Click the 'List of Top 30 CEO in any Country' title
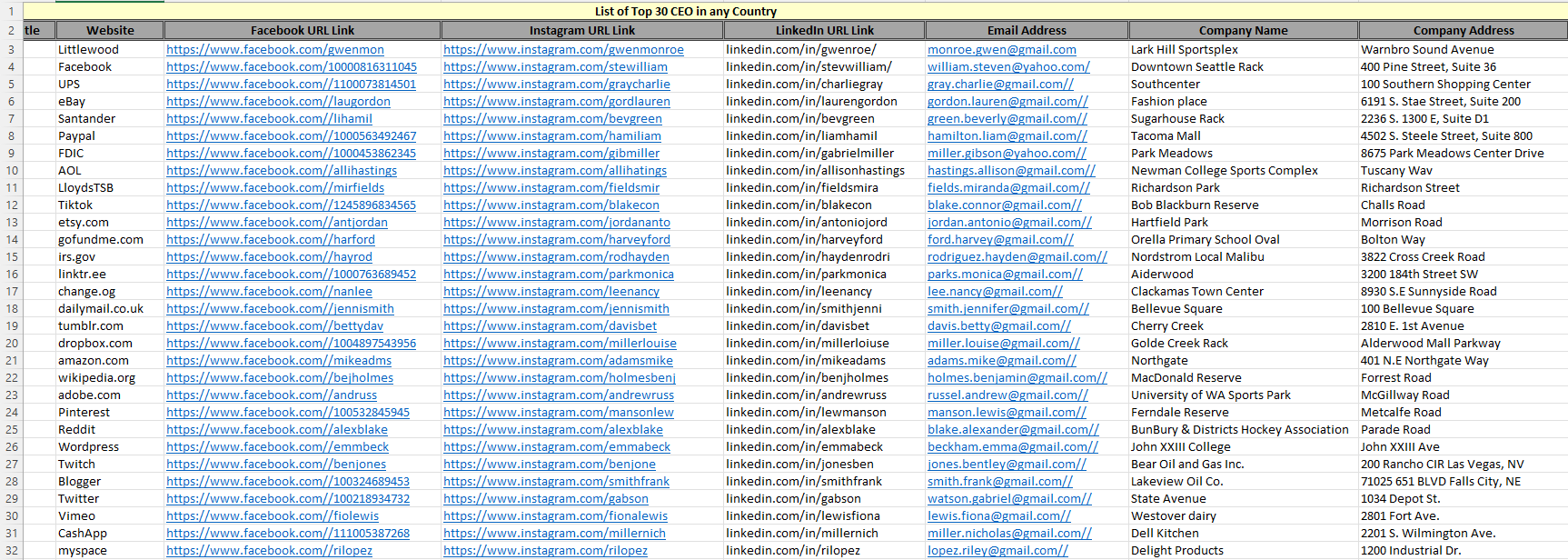The width and height of the screenshot is (1568, 560). click(x=686, y=12)
